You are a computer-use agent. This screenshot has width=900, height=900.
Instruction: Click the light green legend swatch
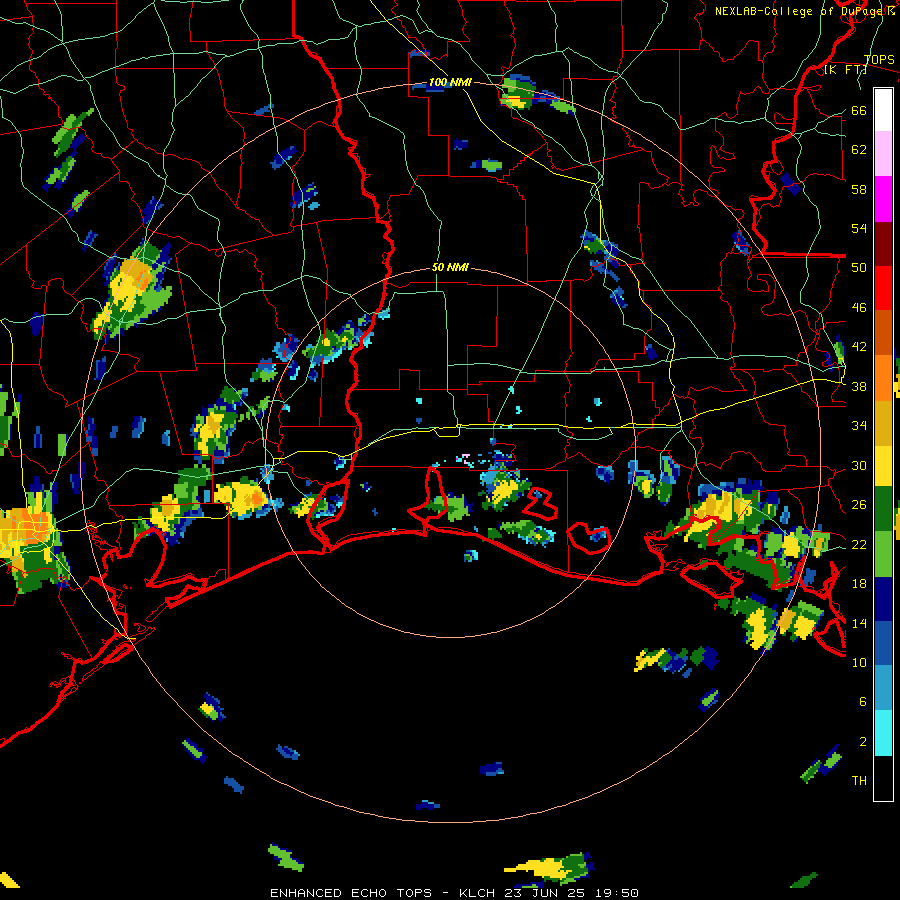[883, 554]
